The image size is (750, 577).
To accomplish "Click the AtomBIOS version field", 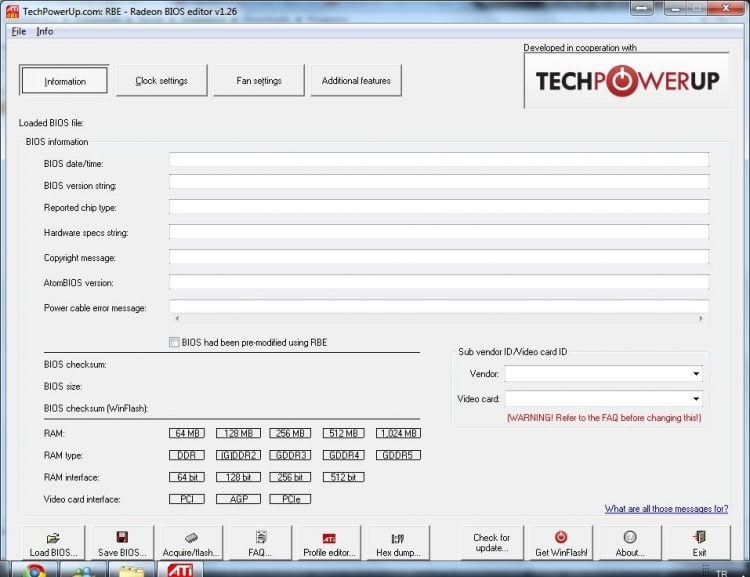I will [439, 282].
